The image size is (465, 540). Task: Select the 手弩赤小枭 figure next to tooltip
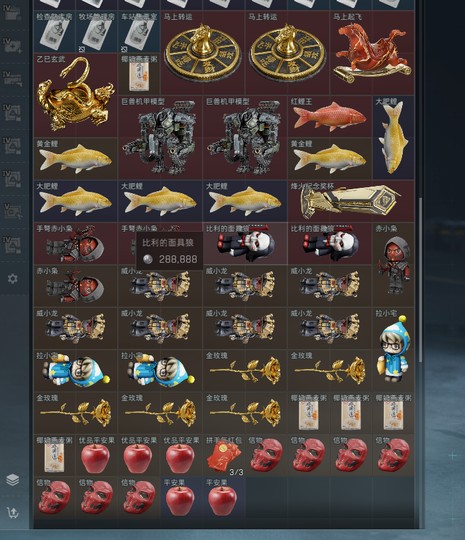click(75, 243)
